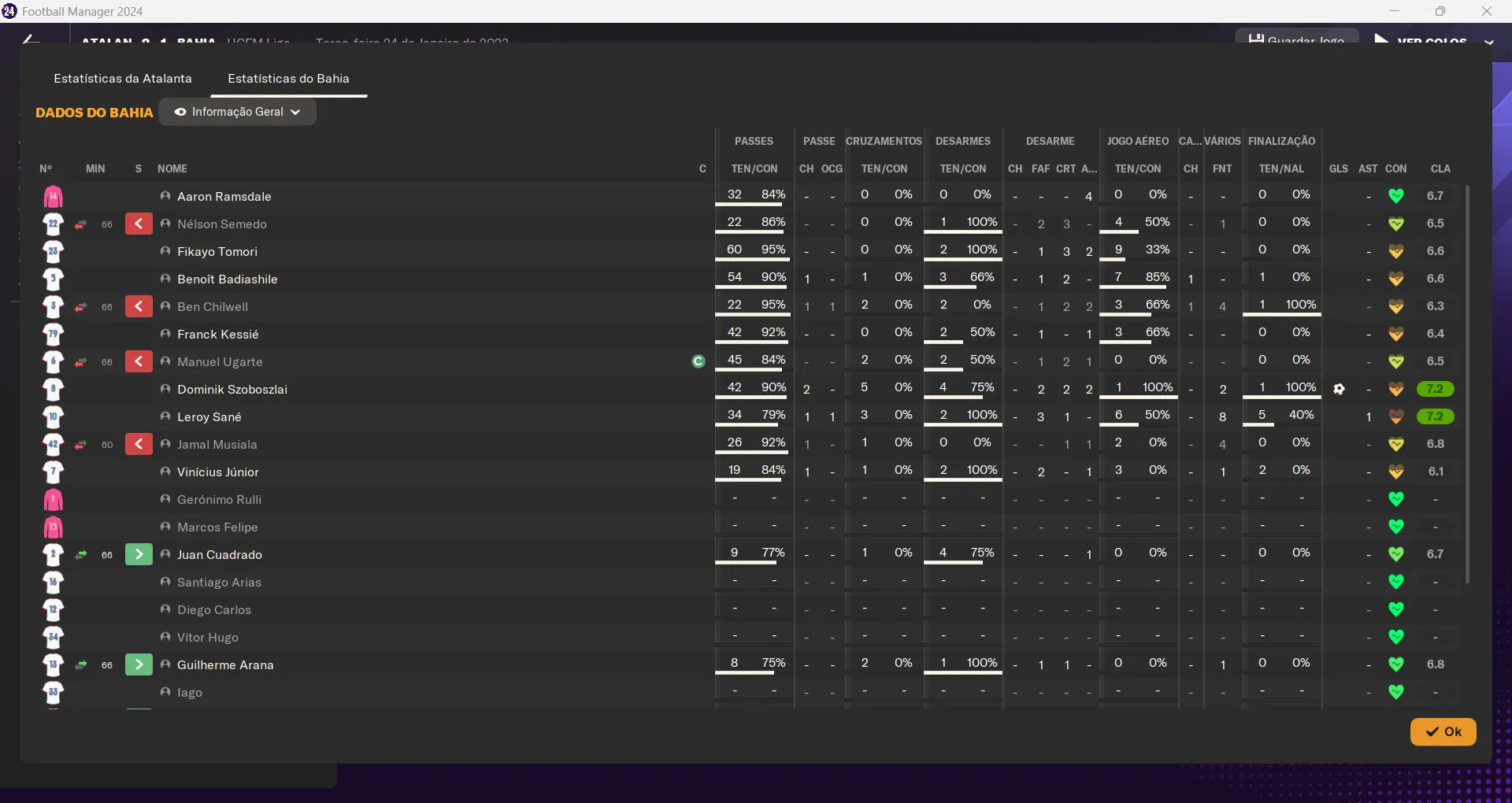Open the Informação Geral view dropdown
Image resolution: width=1512 pixels, height=803 pixels.
click(x=238, y=112)
